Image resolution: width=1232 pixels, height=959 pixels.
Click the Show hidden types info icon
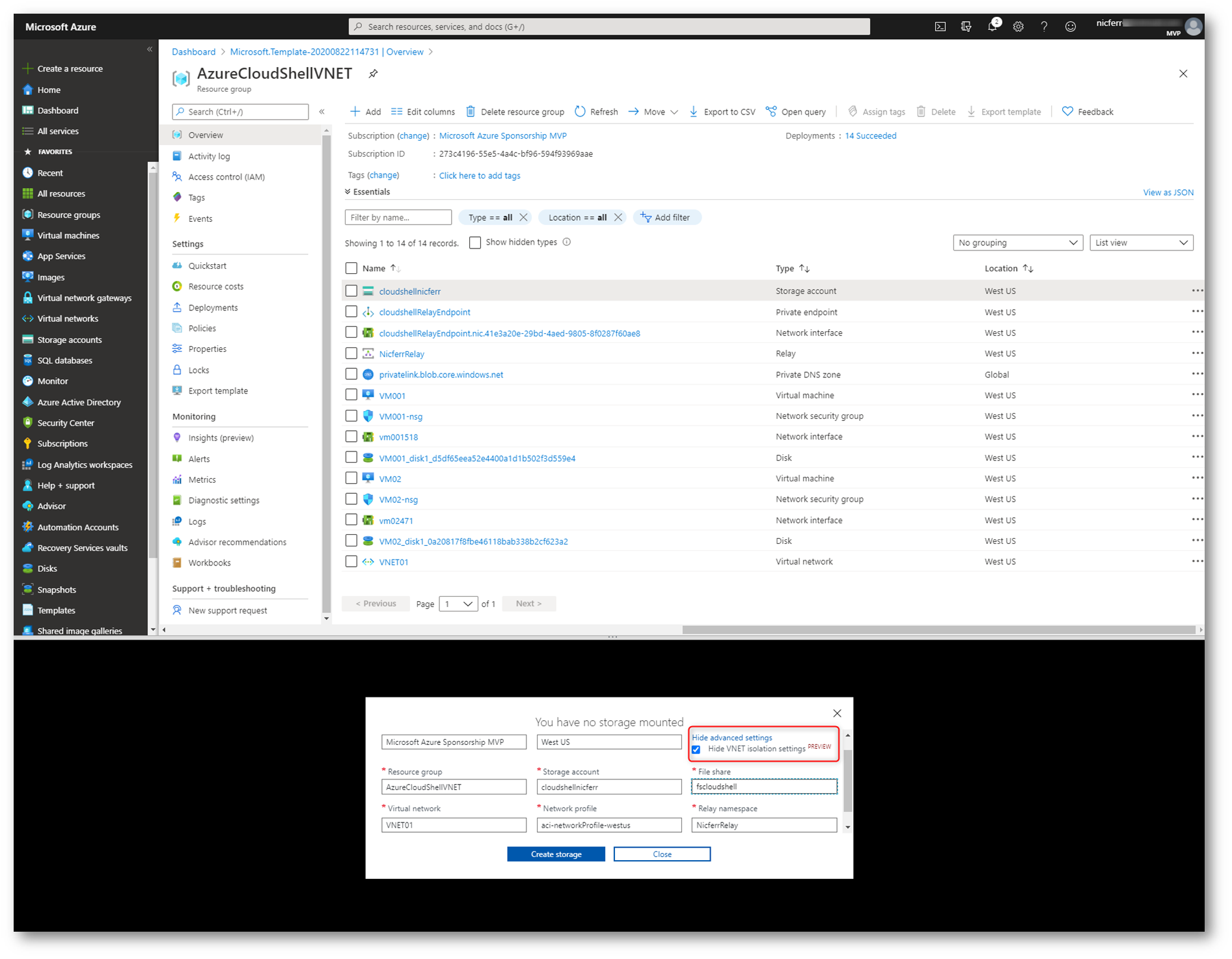[x=567, y=242]
